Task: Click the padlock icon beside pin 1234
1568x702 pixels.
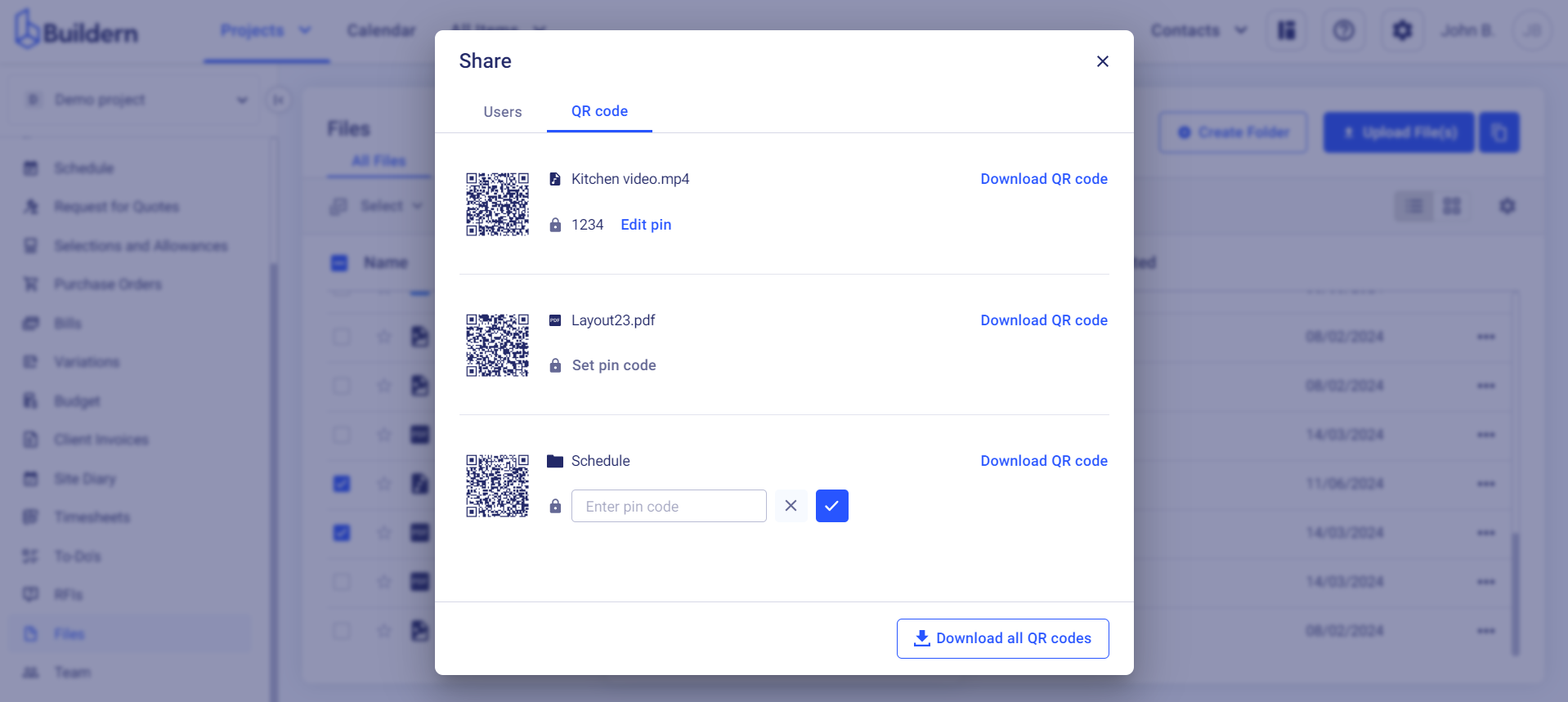Action: coord(555,224)
